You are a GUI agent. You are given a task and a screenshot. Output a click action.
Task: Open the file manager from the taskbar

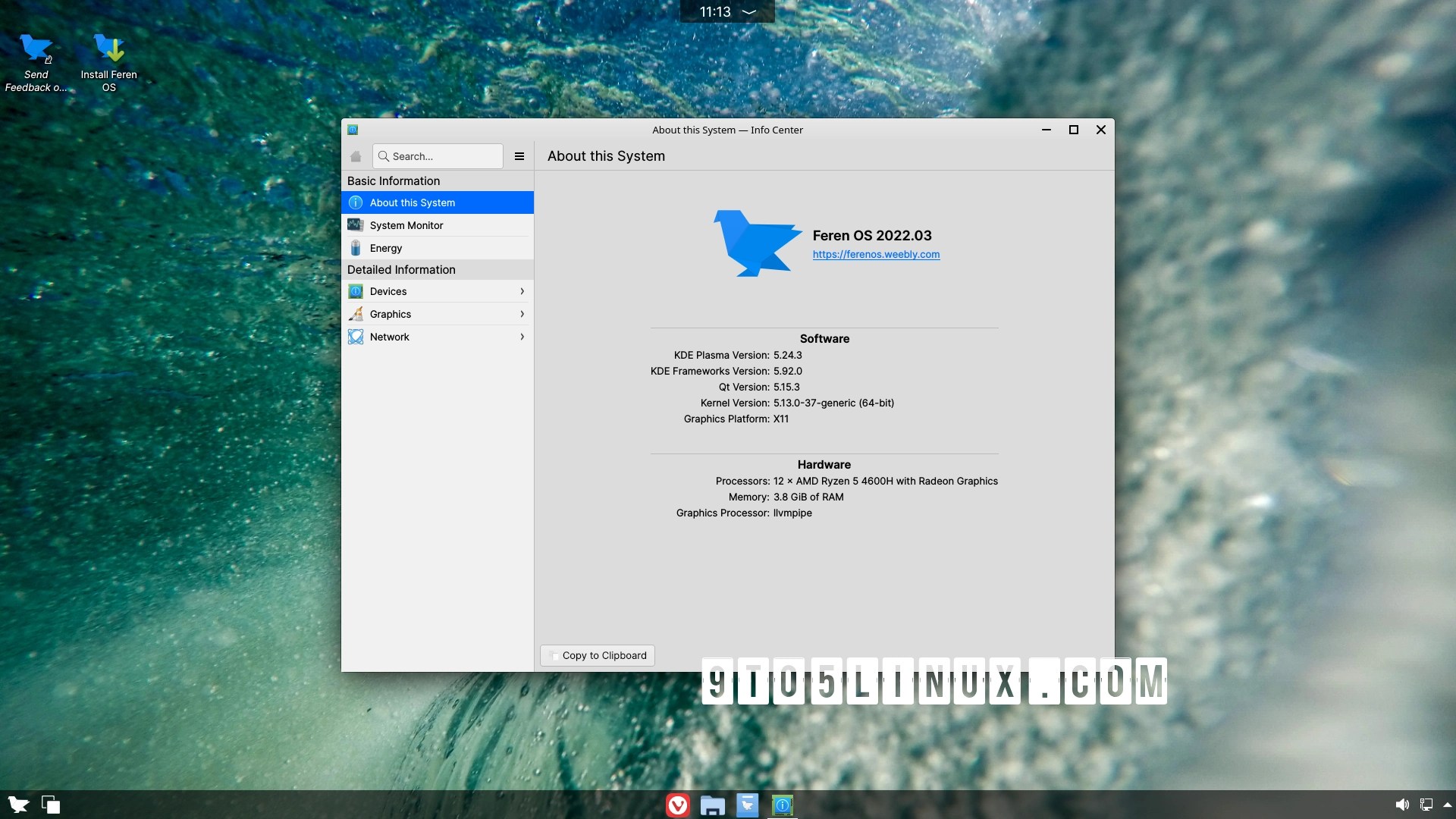(x=712, y=805)
